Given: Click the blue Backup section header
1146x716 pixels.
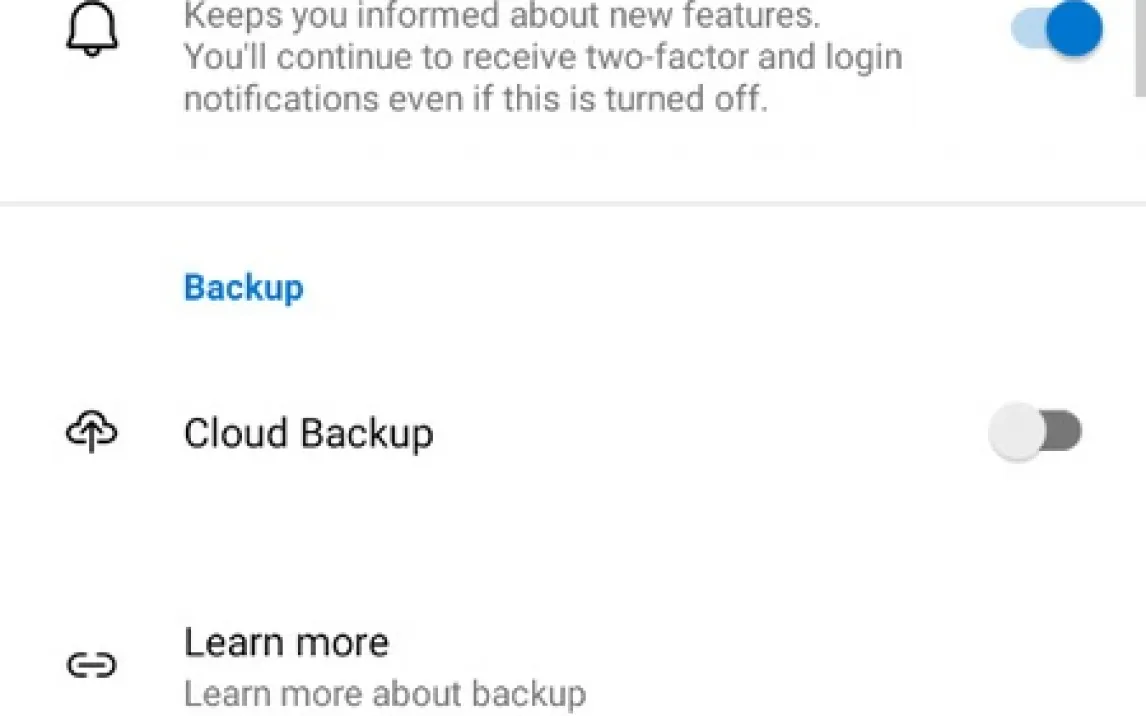Looking at the screenshot, I should coord(243,288).
